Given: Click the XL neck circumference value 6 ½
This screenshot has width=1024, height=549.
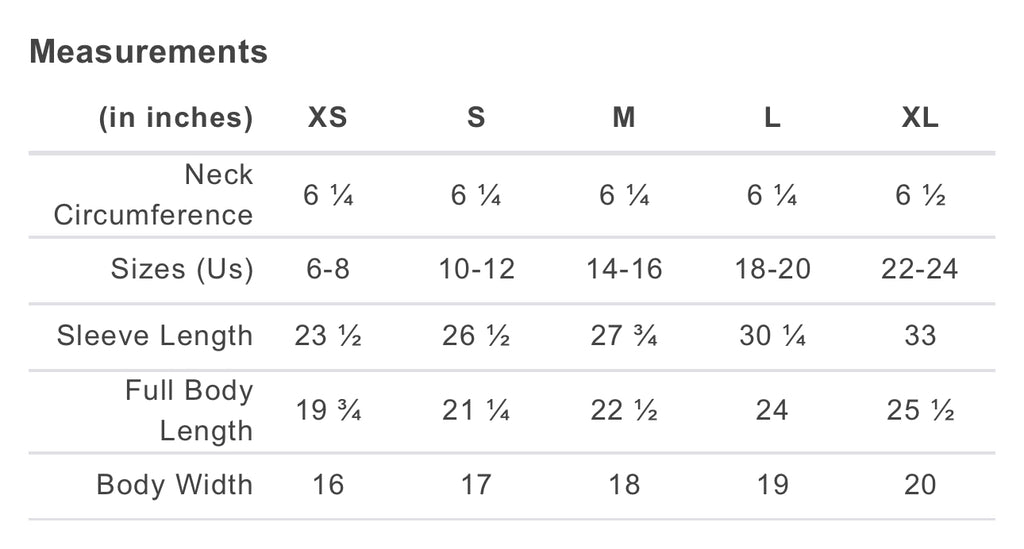Looking at the screenshot, I should (x=920, y=196).
